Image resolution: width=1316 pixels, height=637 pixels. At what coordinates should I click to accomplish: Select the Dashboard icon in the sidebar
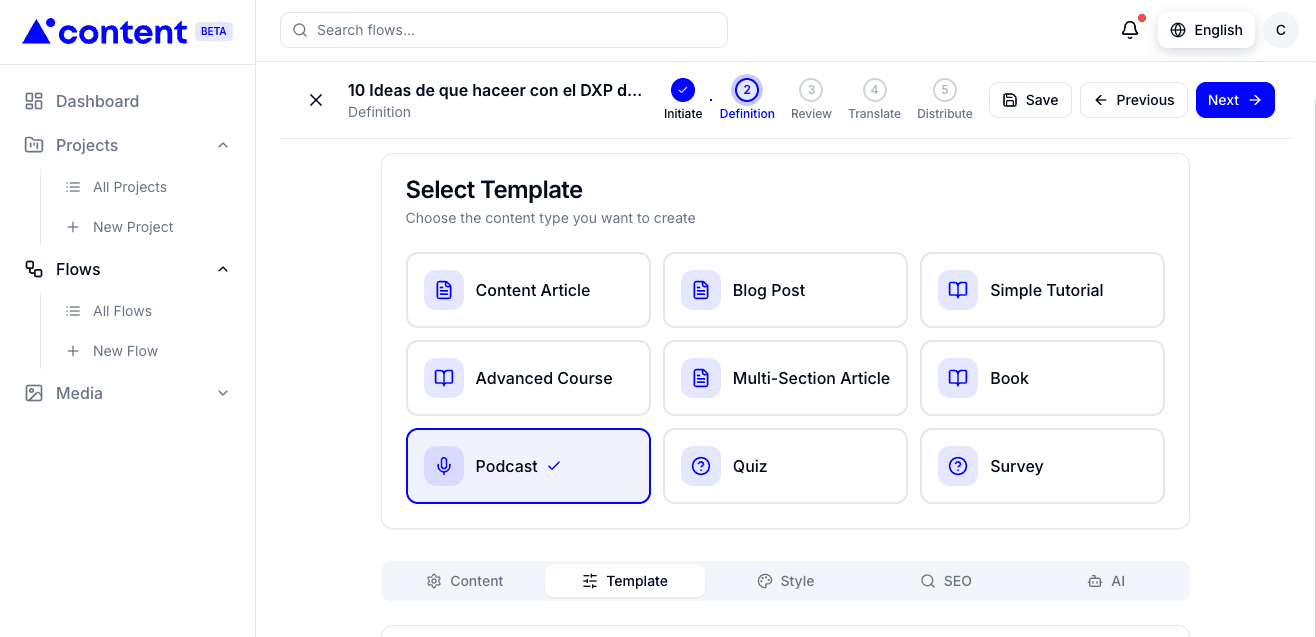[33, 100]
